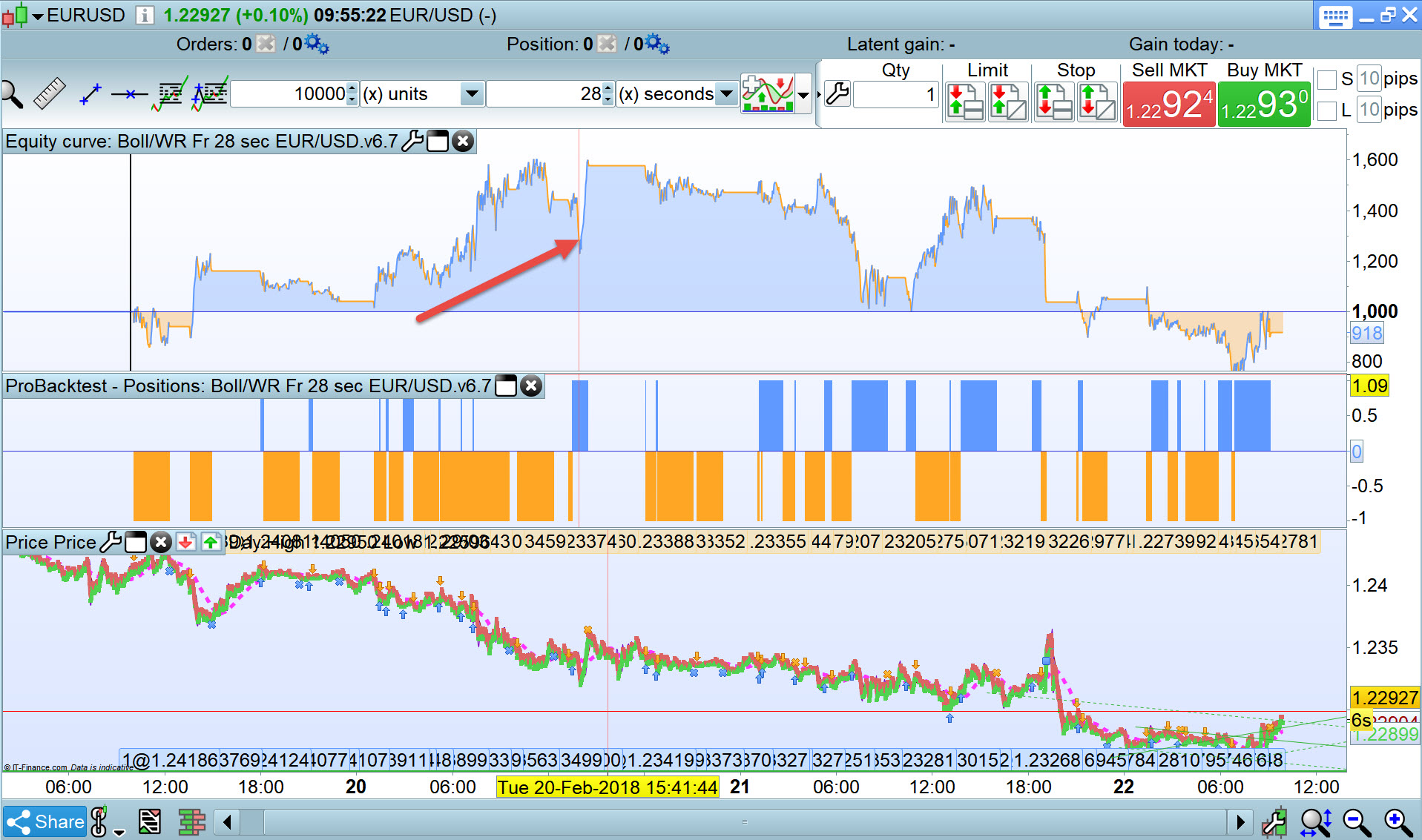This screenshot has width=1422, height=840.
Task: Open Price panel settings wrench
Action: tap(111, 542)
